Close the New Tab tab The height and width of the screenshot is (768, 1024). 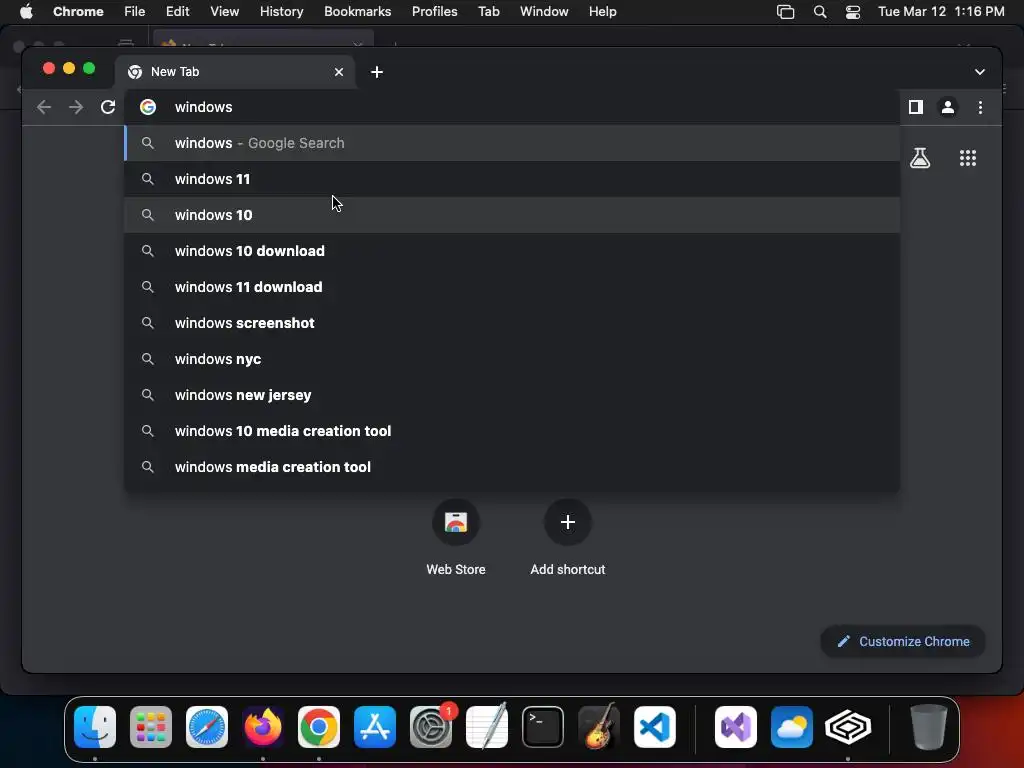339,72
